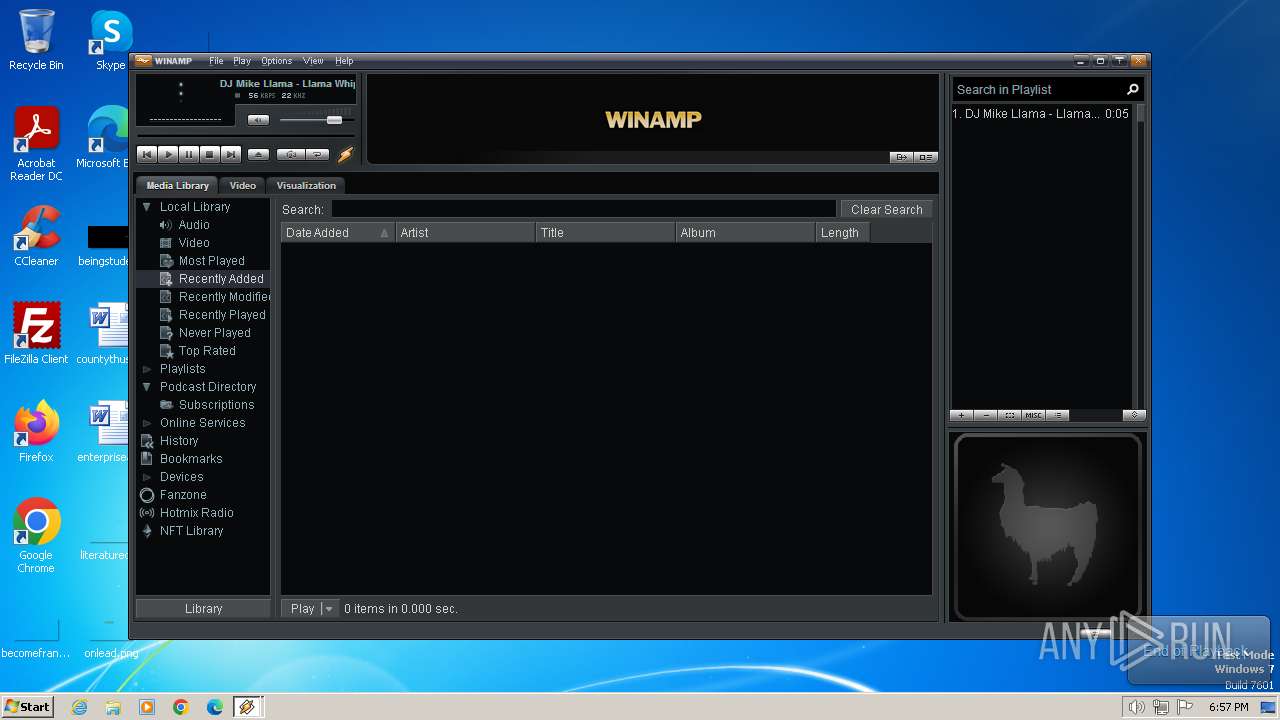The width and height of the screenshot is (1280, 720).
Task: Click the playlist Select button
Action: tap(1010, 415)
